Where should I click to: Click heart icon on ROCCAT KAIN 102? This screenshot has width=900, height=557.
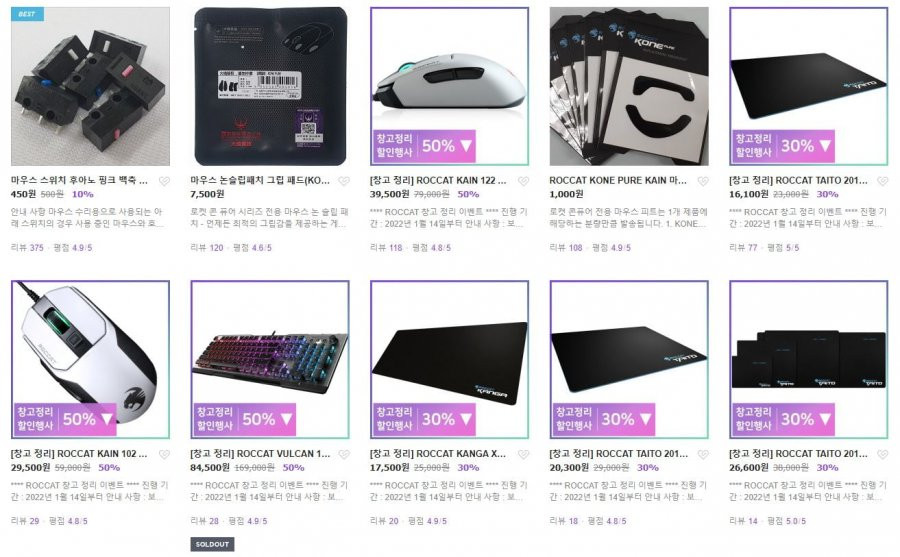point(164,454)
